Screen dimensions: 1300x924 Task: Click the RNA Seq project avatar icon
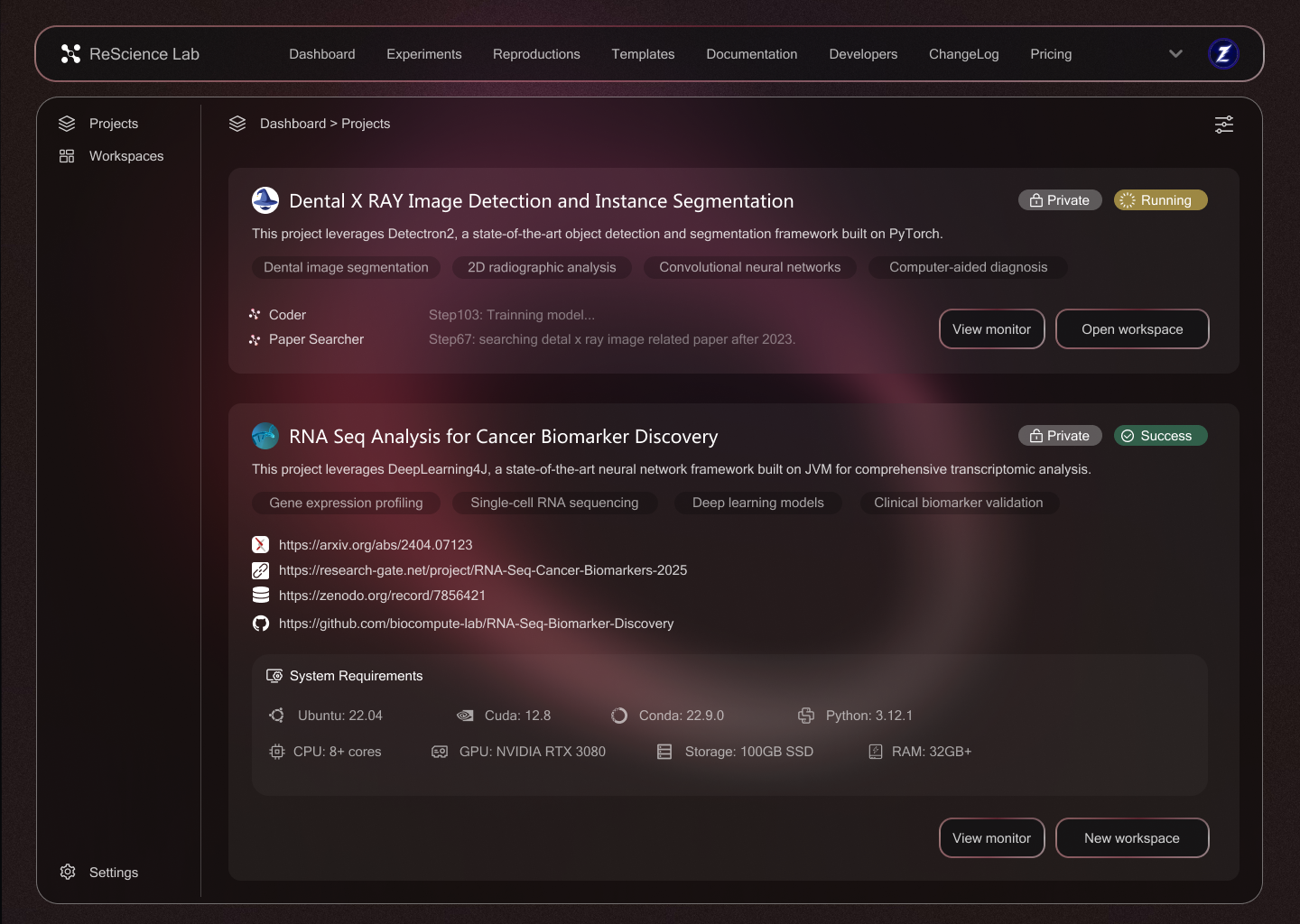(x=265, y=436)
